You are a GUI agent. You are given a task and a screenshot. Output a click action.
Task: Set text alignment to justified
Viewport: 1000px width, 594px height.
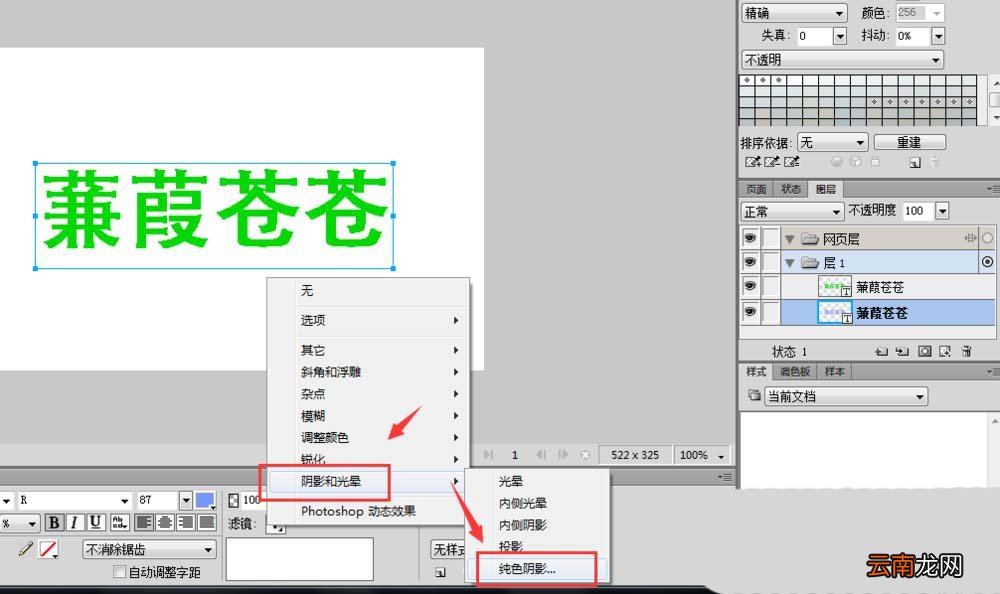click(207, 523)
